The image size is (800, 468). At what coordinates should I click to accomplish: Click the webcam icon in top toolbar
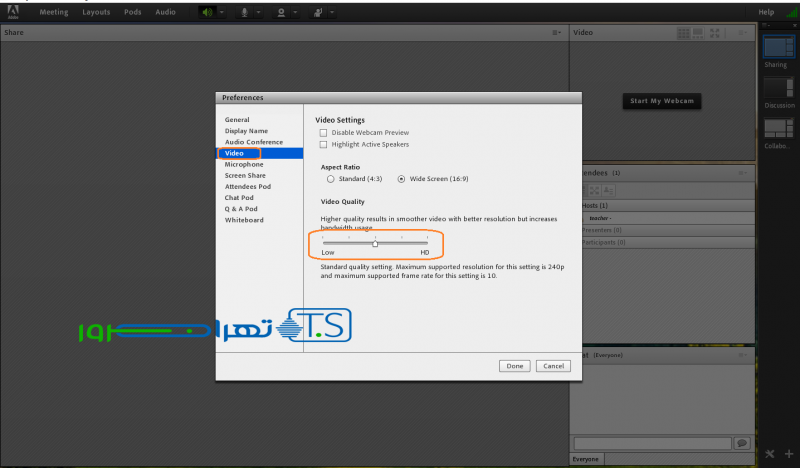tap(282, 12)
